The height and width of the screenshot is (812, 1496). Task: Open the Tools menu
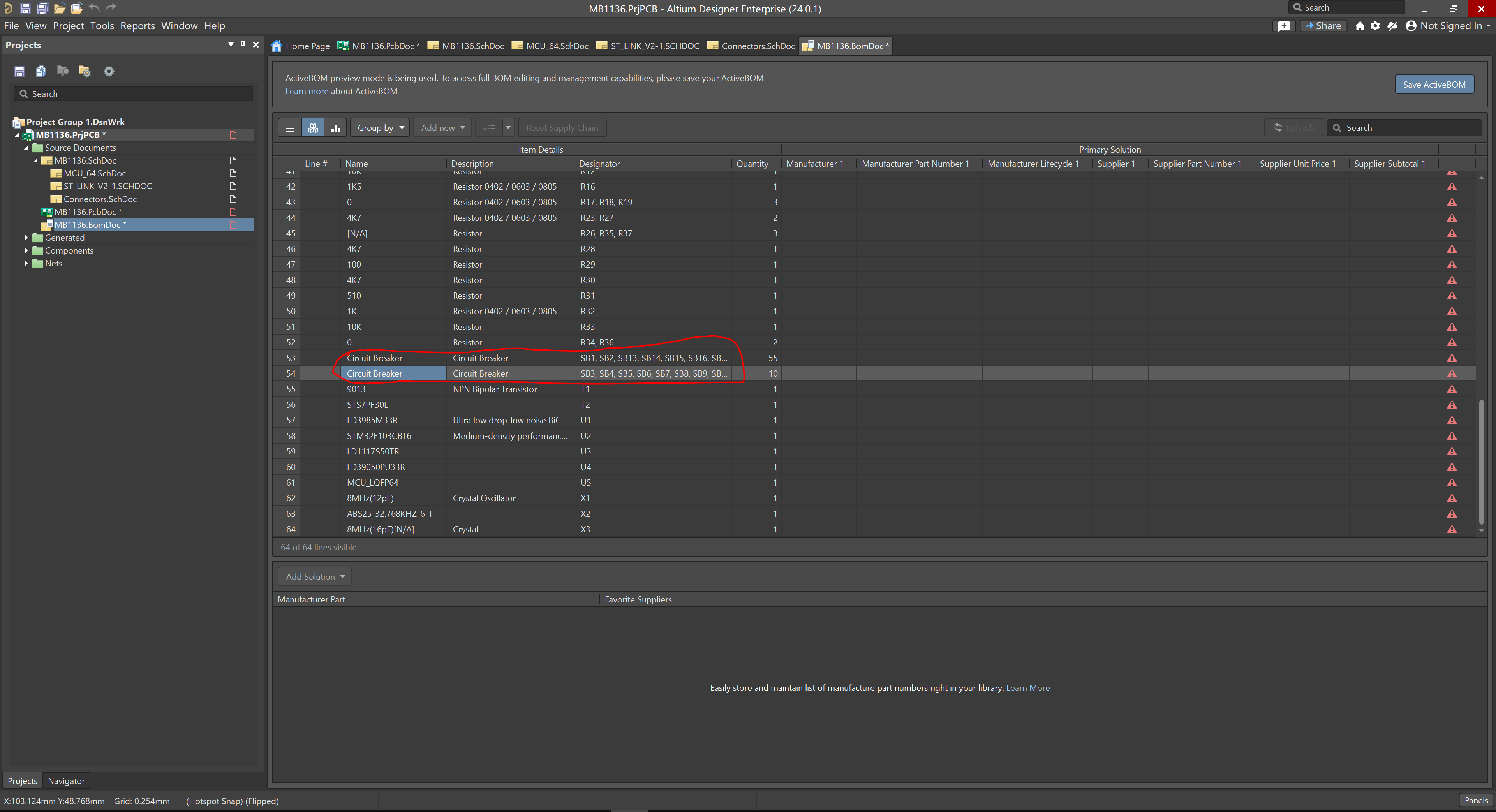[x=102, y=26]
